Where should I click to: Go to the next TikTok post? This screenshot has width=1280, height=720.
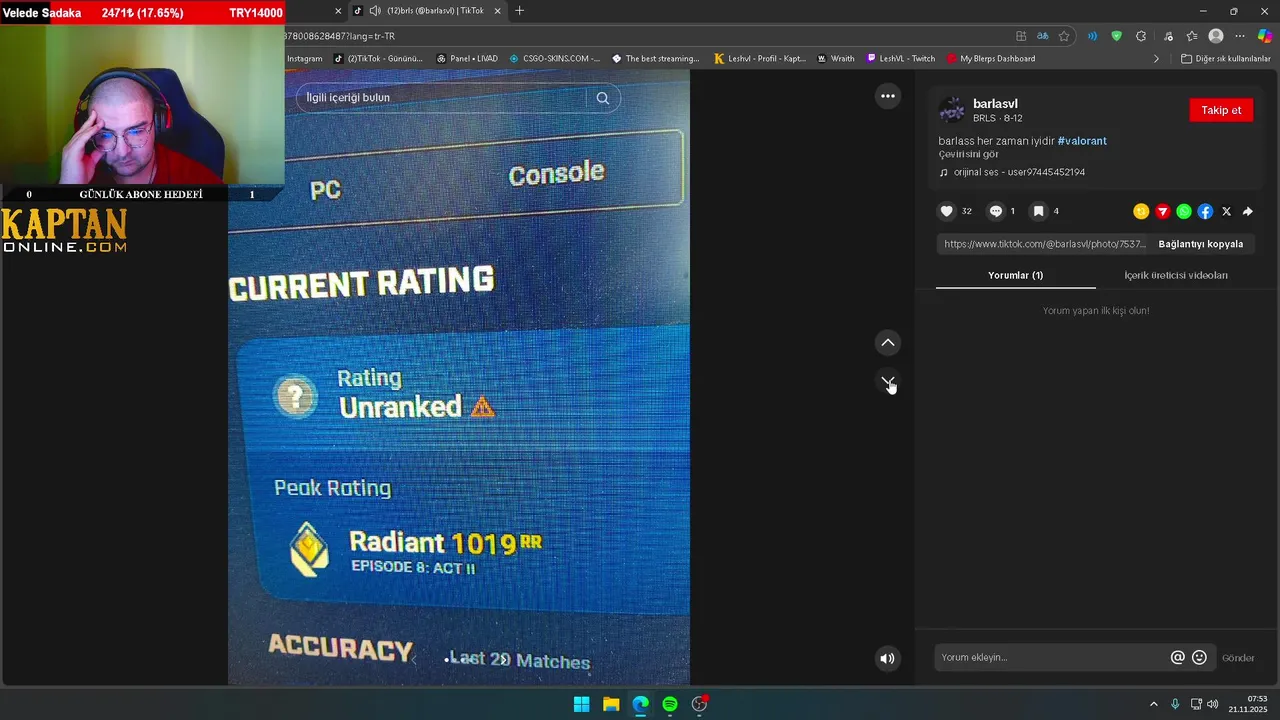point(887,382)
